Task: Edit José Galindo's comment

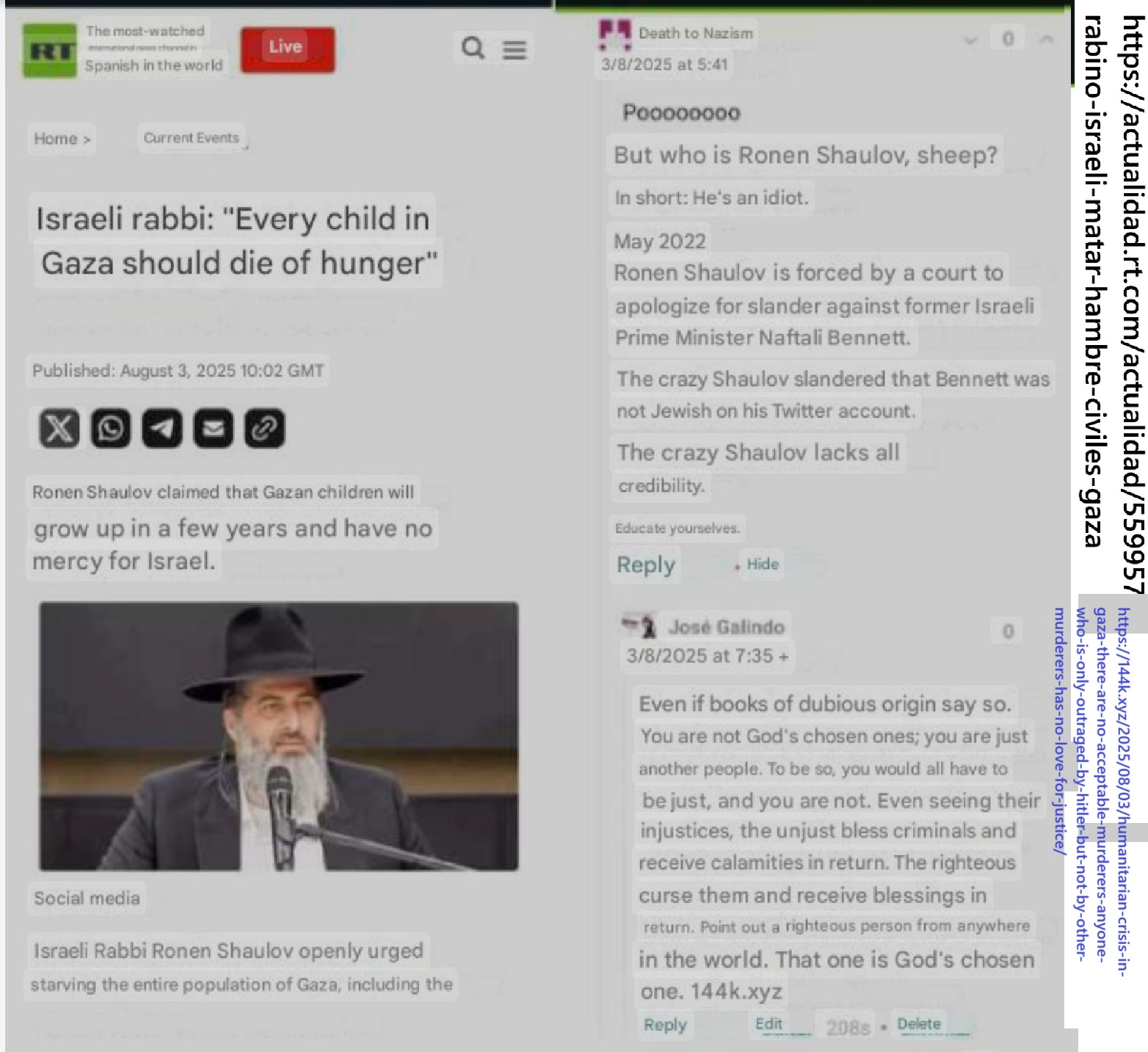Action: coord(769,1024)
